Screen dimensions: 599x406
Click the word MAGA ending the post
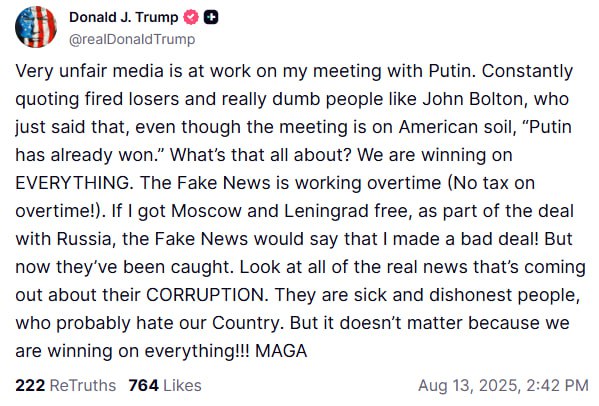281,351
